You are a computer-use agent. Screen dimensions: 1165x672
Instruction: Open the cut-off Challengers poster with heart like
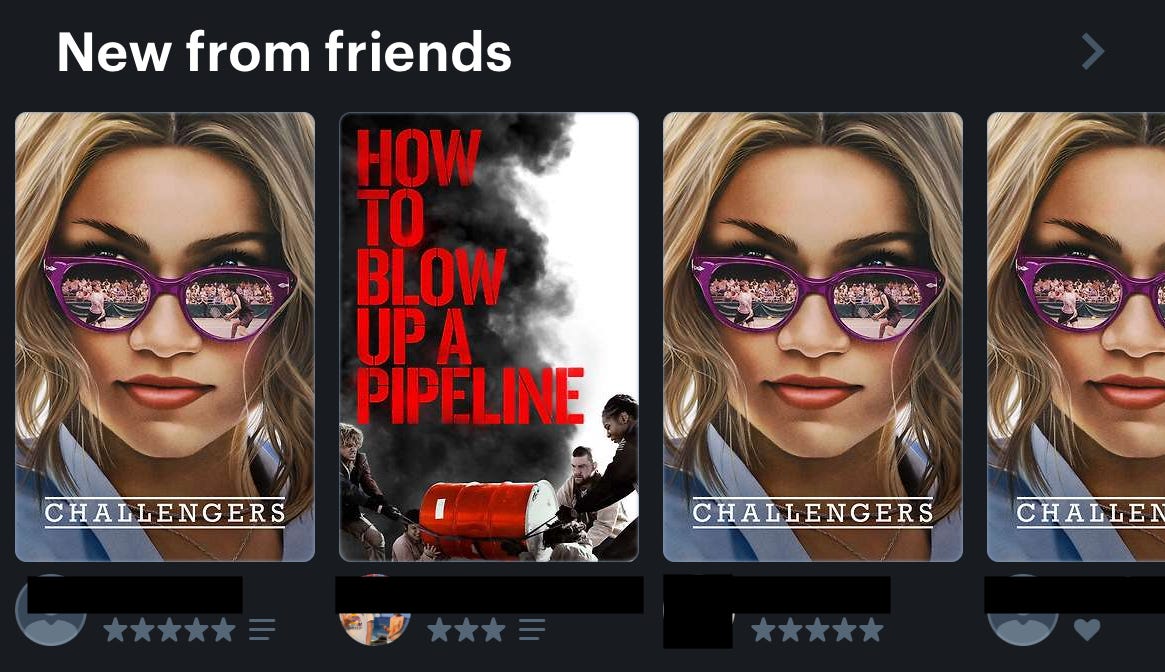pyautogui.click(x=1076, y=337)
